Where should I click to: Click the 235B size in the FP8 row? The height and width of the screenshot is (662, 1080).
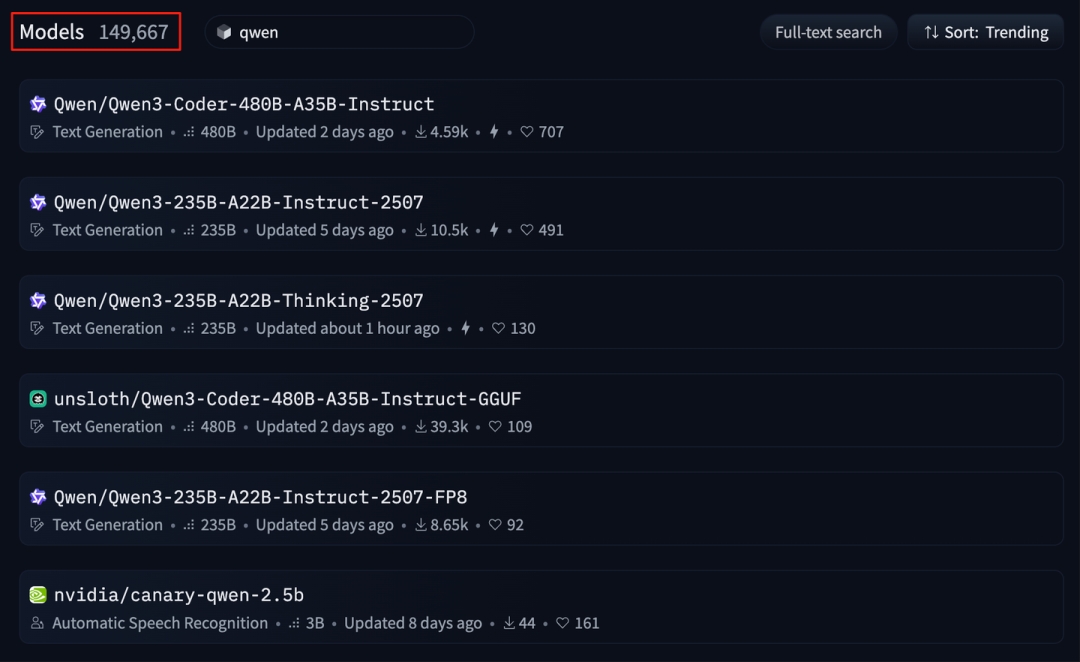coord(218,525)
